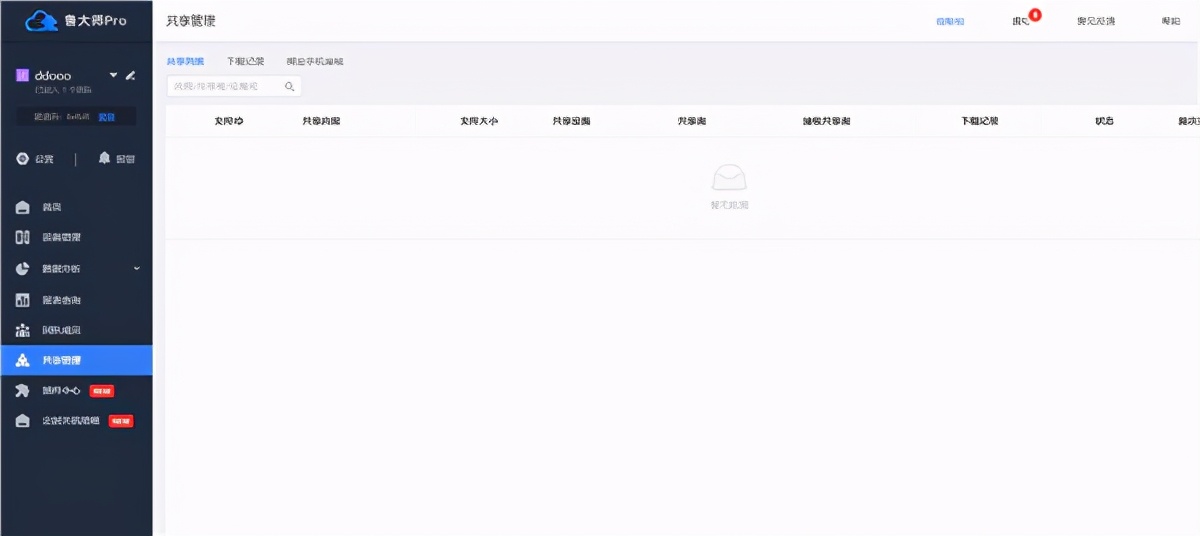Click the pie chart data analysis icon
Image resolution: width=1200 pixels, height=536 pixels.
tap(23, 269)
